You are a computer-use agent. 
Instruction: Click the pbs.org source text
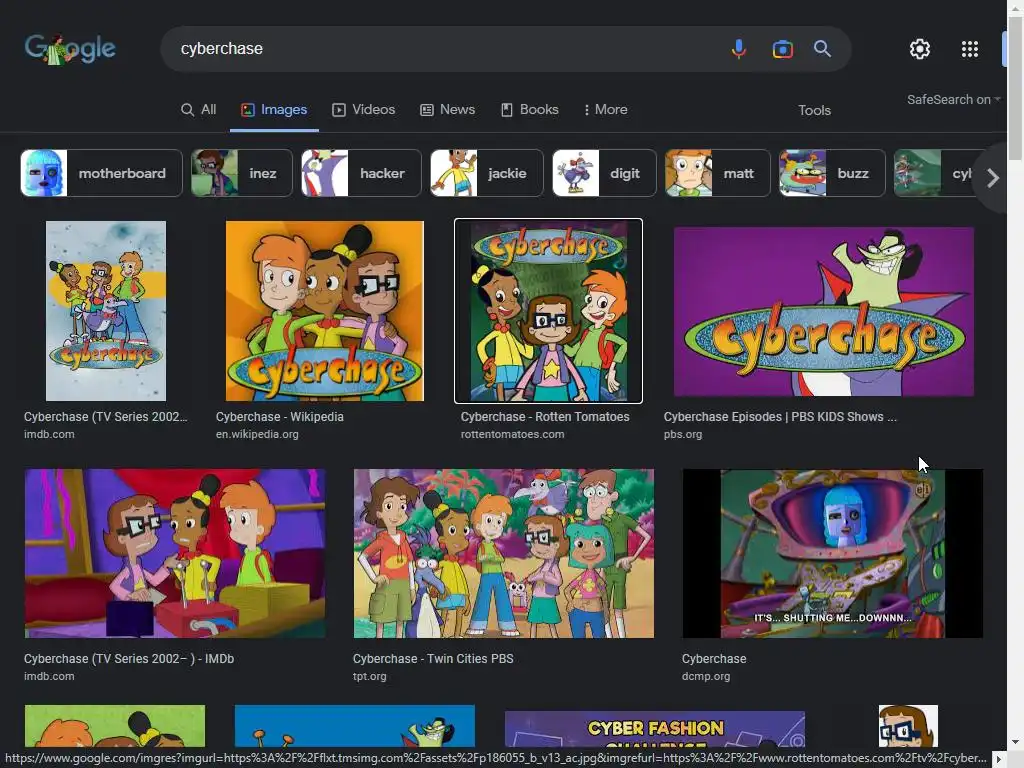click(x=682, y=434)
